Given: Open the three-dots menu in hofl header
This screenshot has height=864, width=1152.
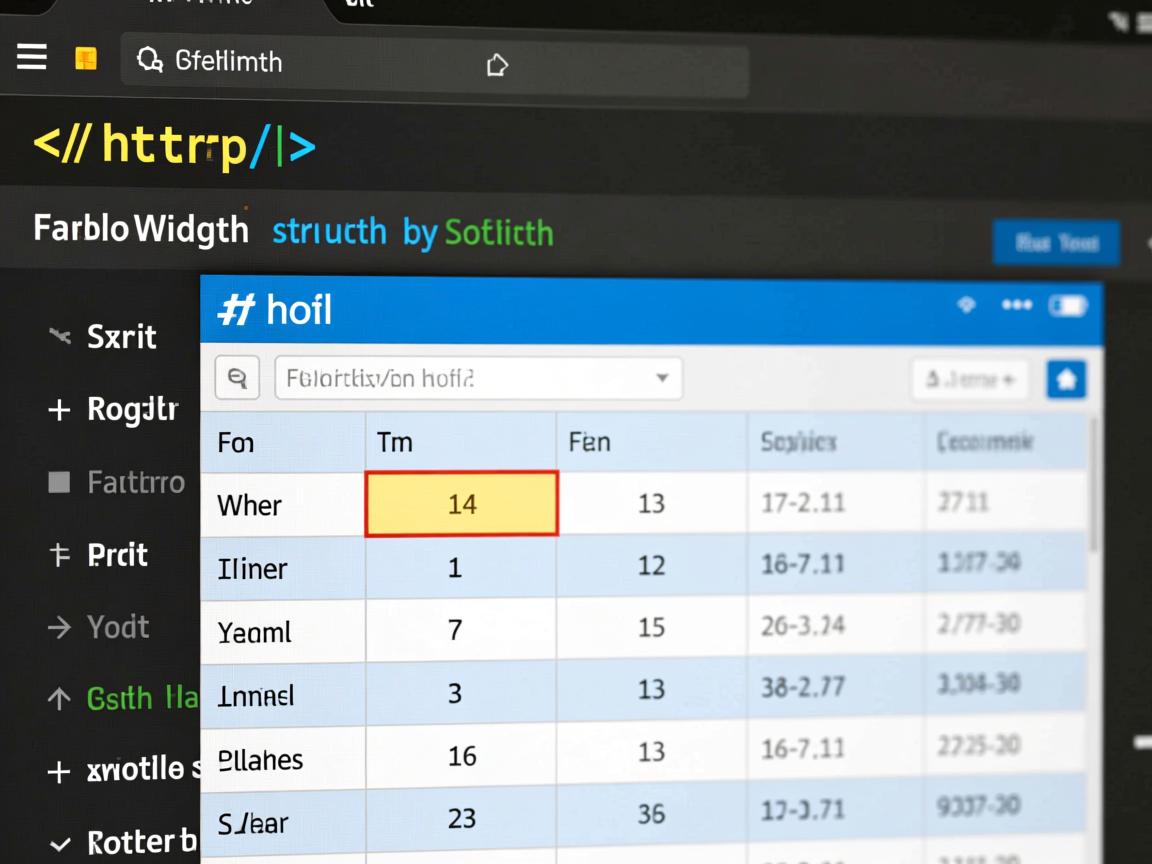Looking at the screenshot, I should [1016, 305].
